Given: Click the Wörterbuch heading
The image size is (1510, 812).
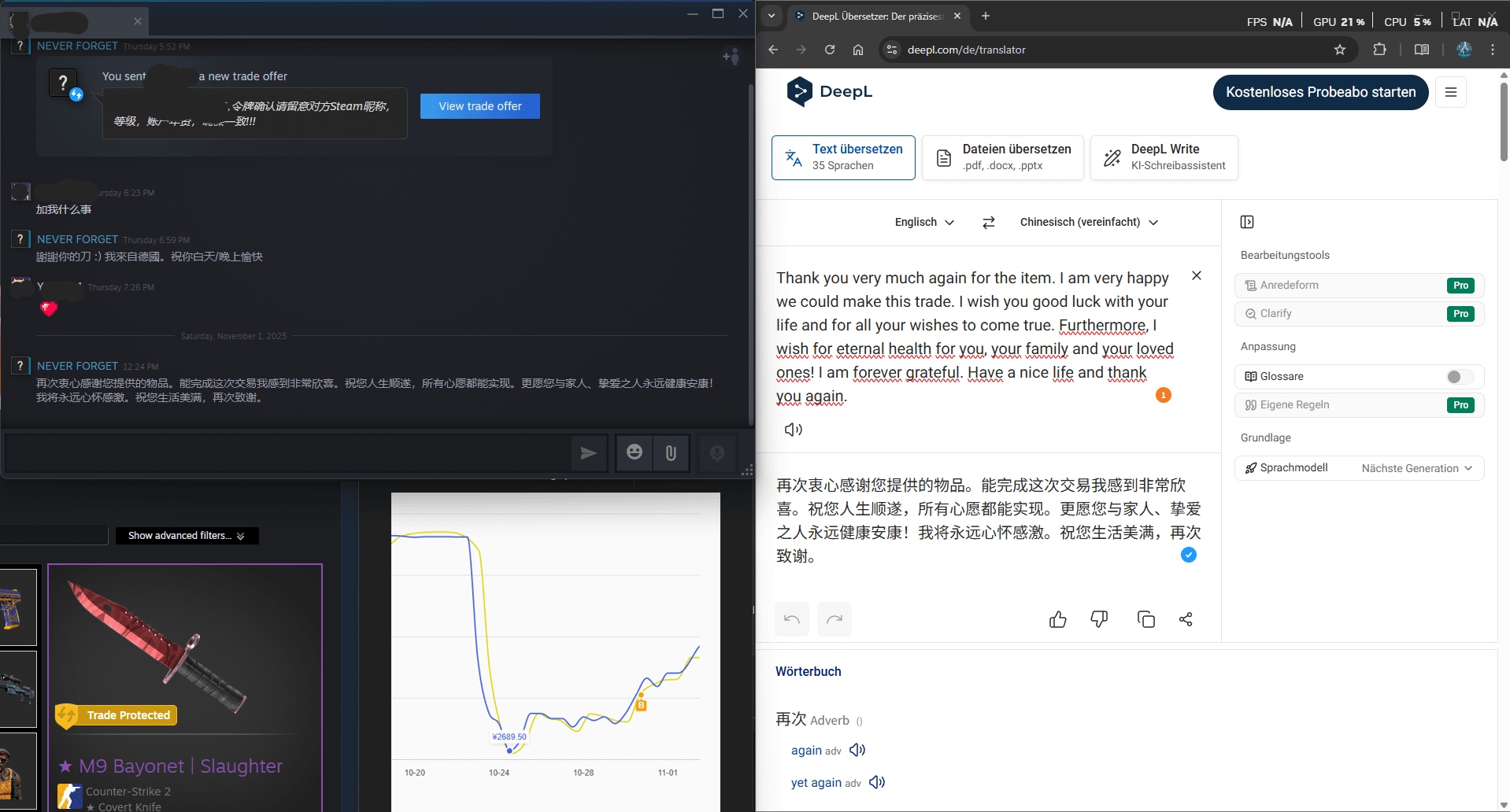Looking at the screenshot, I should 809,672.
